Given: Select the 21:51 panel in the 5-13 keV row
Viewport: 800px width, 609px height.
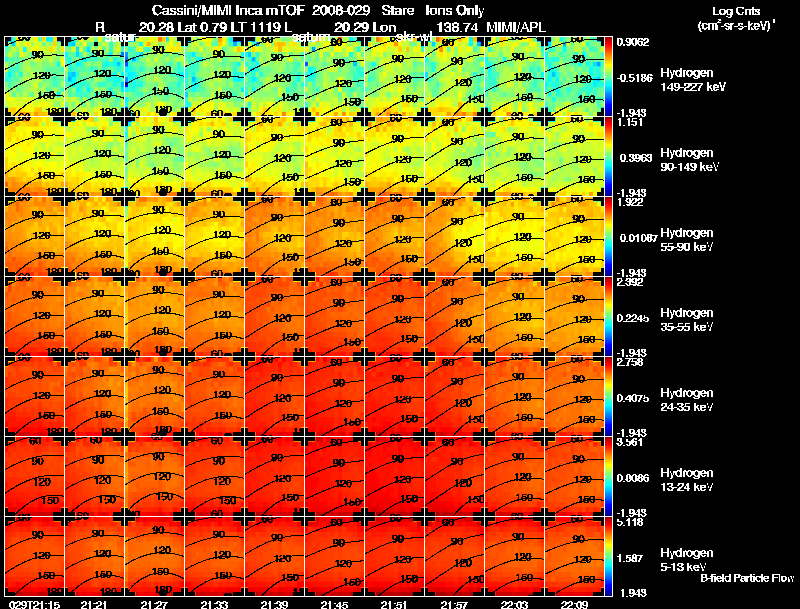Looking at the screenshot, I should (395, 556).
